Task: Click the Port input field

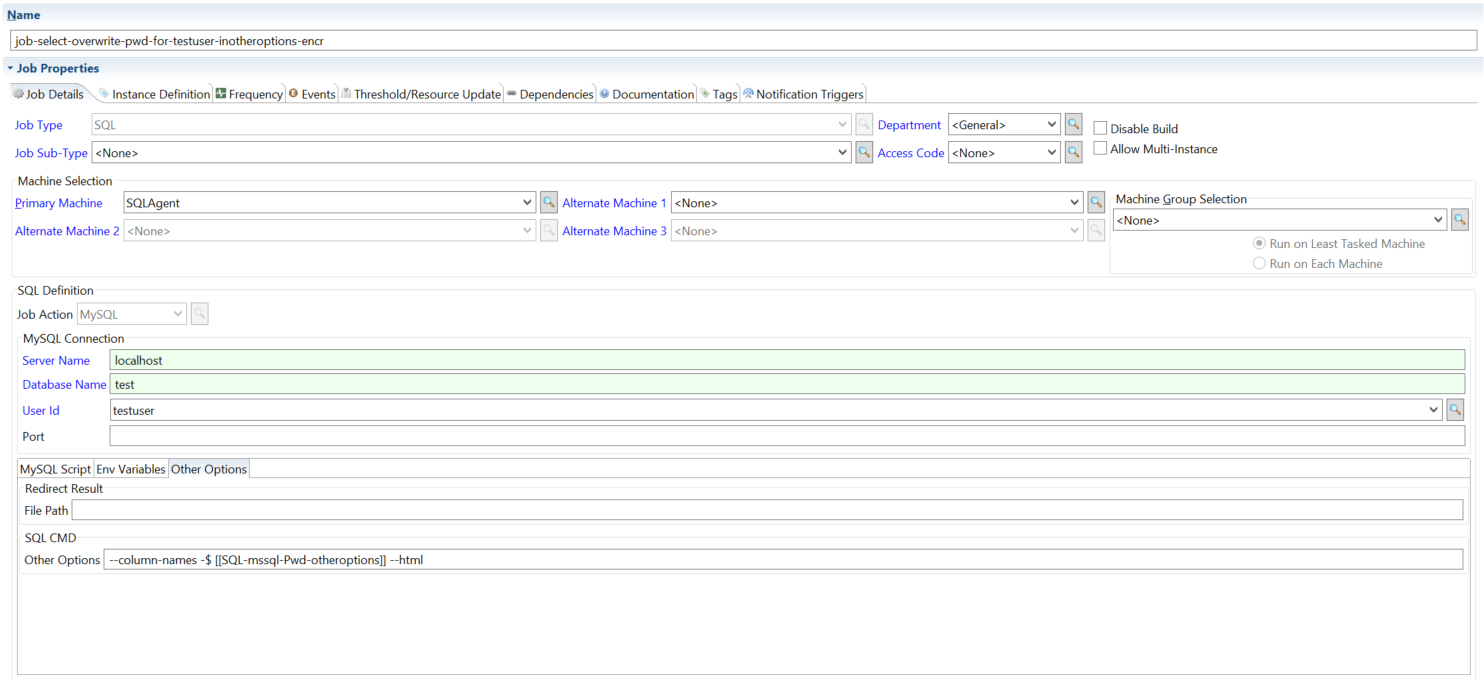Action: tap(787, 436)
